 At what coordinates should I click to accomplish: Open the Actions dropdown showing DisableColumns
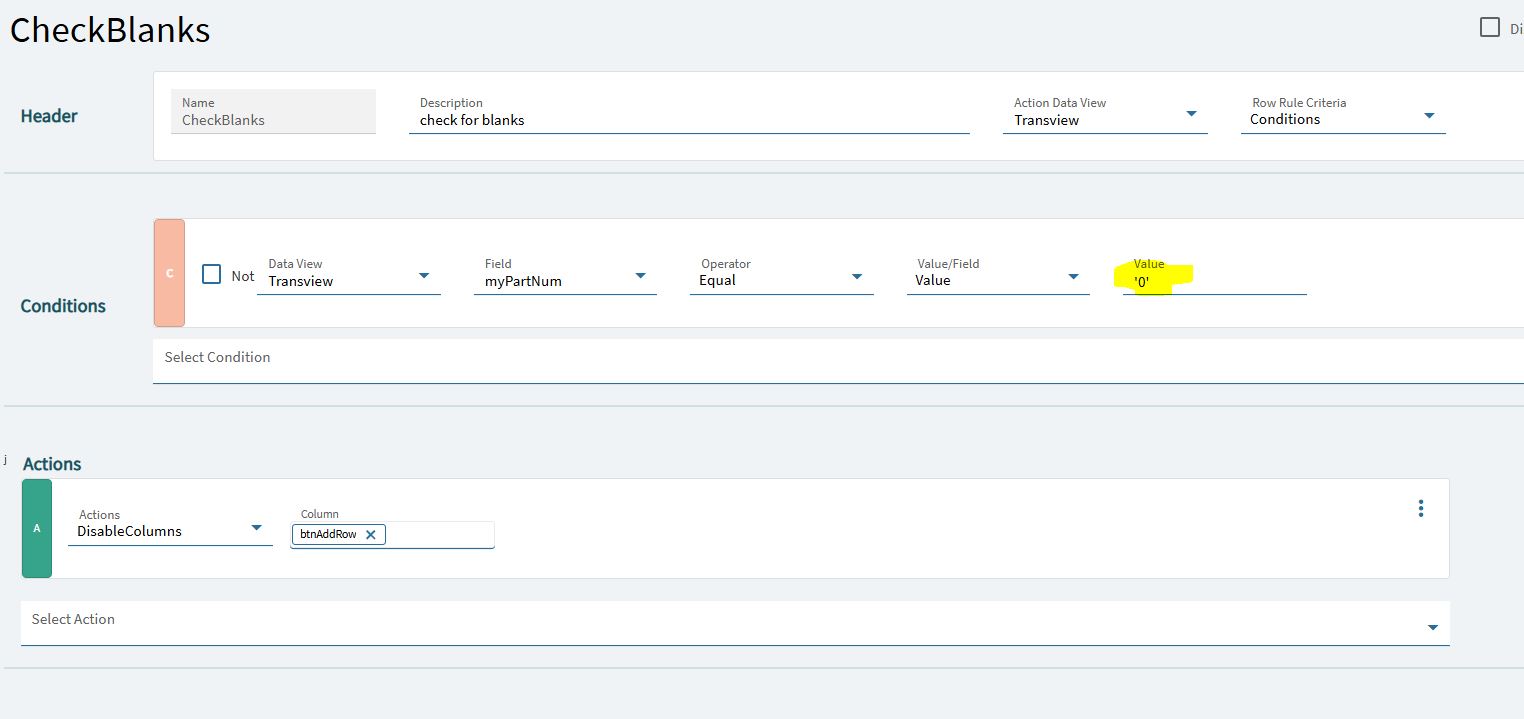click(x=256, y=528)
